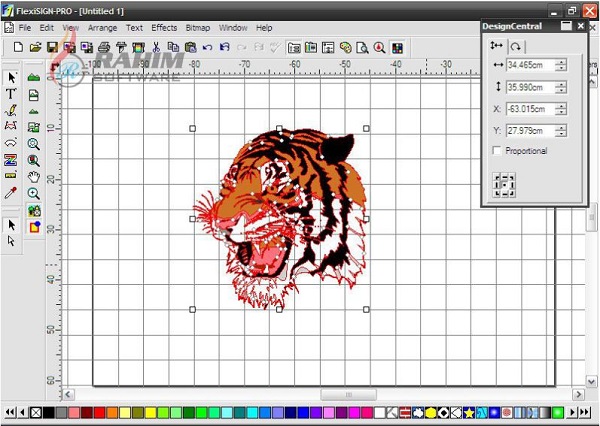Click the Save floppy disk icon

point(52,47)
